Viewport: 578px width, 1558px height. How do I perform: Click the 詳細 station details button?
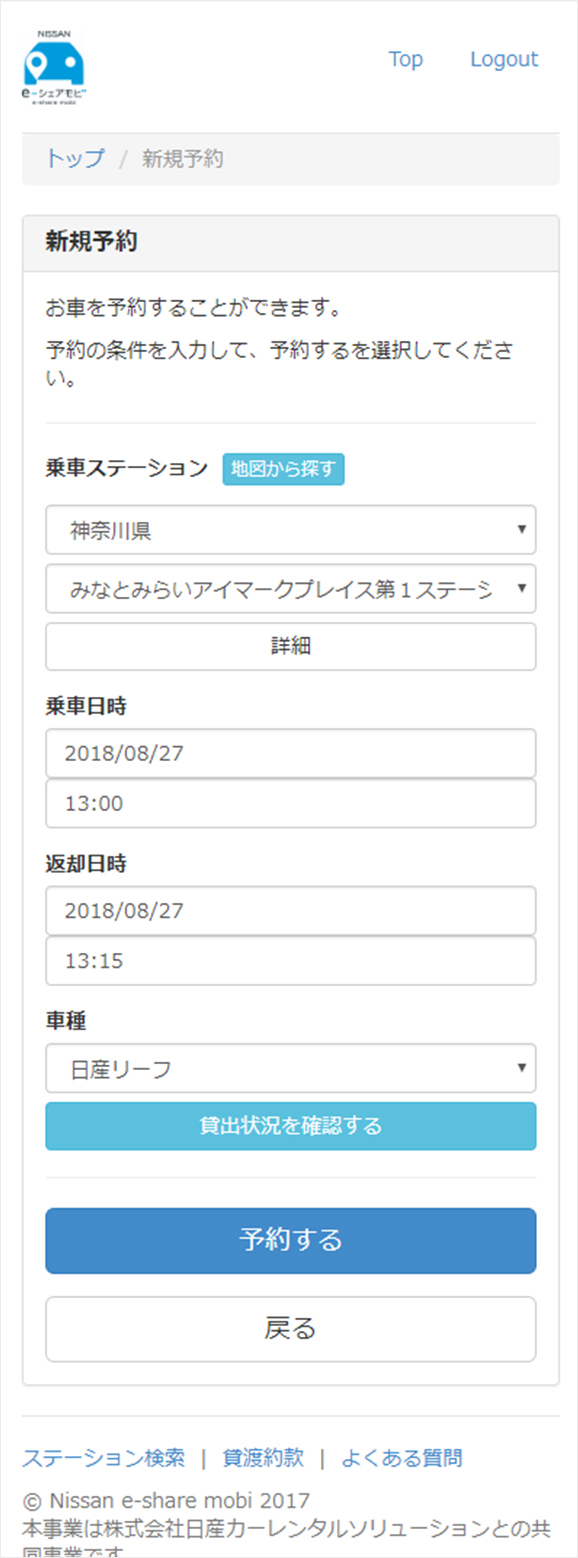291,647
